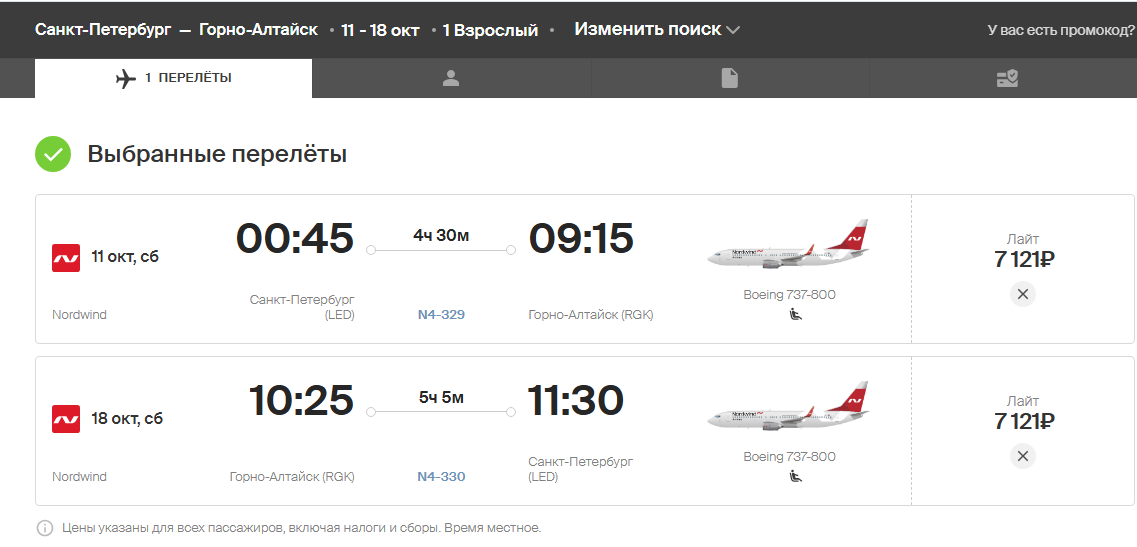The image size is (1137, 547).
Task: Open the passengers step tab
Action: pyautogui.click(x=451, y=78)
